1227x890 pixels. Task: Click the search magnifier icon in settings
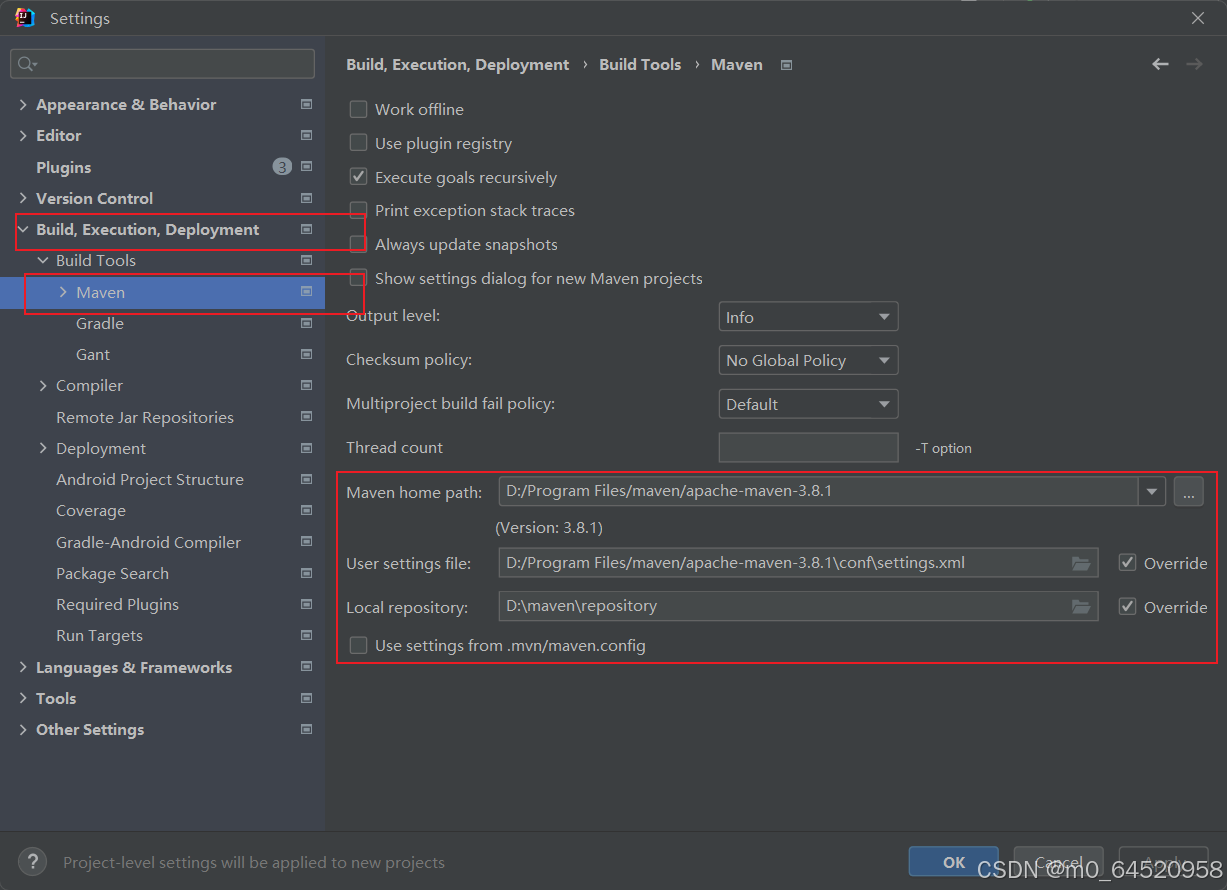click(x=27, y=64)
